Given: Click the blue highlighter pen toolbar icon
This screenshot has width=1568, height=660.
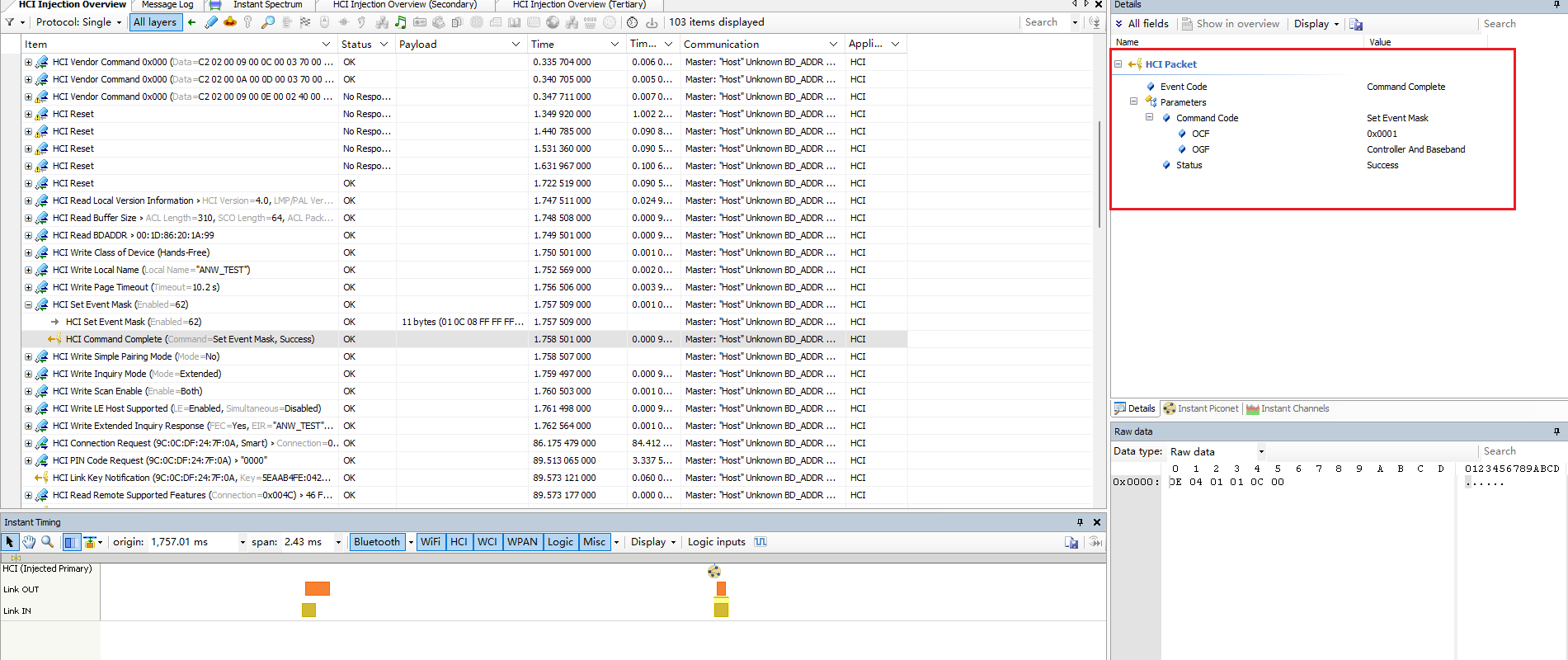Looking at the screenshot, I should pyautogui.click(x=211, y=22).
